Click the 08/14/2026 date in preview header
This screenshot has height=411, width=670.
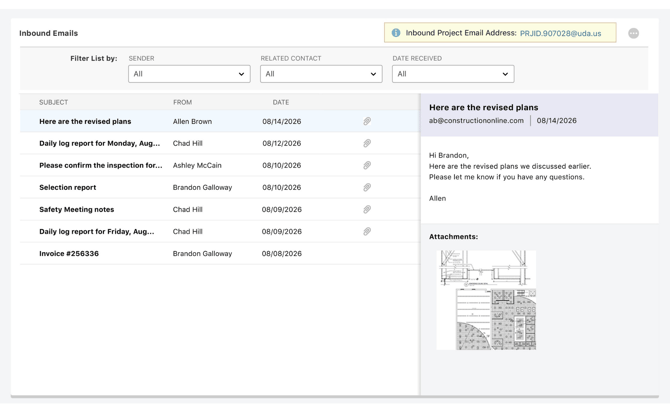coord(556,120)
